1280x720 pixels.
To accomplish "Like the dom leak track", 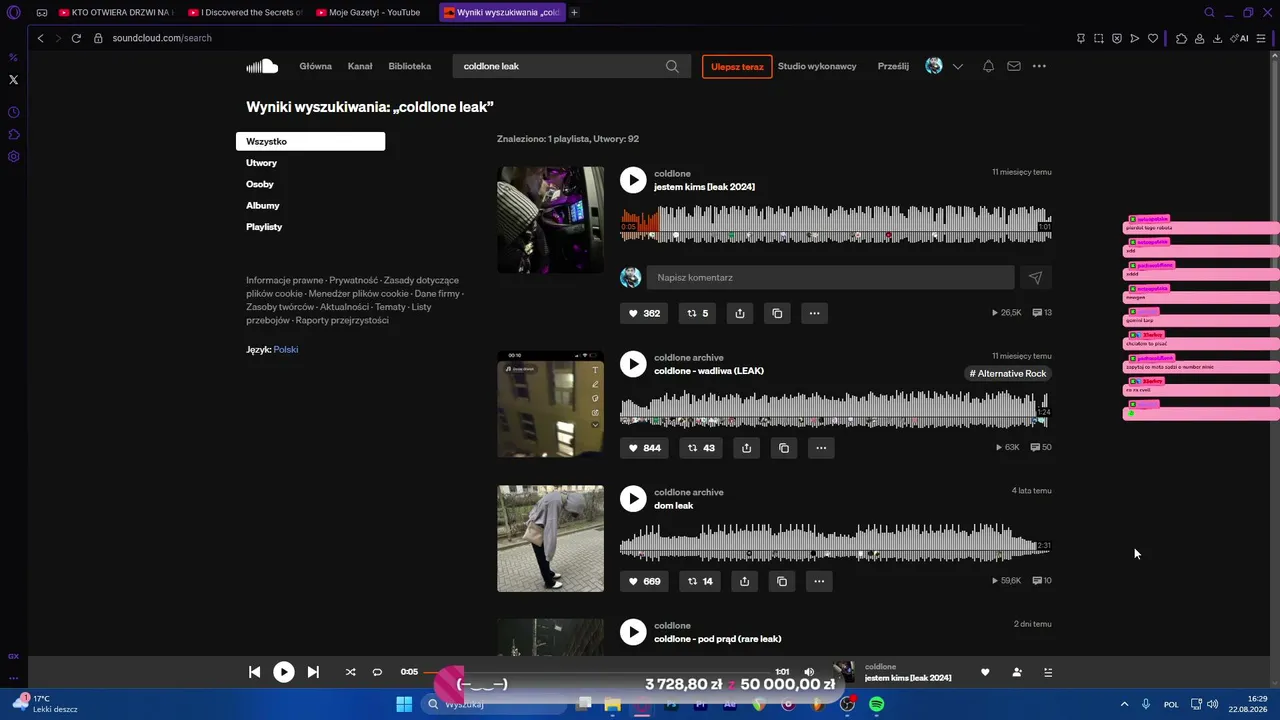I will 645,581.
